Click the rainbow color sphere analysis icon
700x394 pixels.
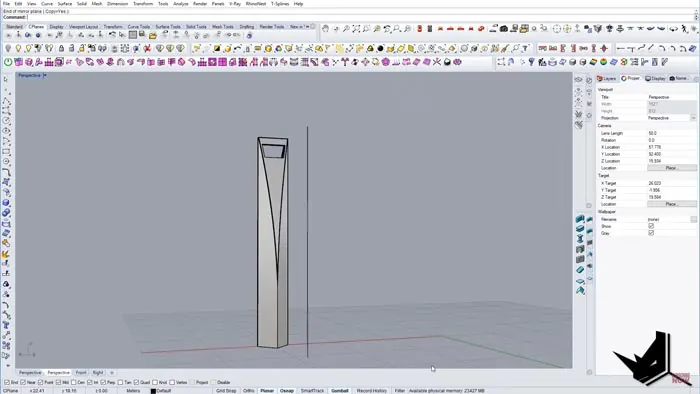coord(603,62)
